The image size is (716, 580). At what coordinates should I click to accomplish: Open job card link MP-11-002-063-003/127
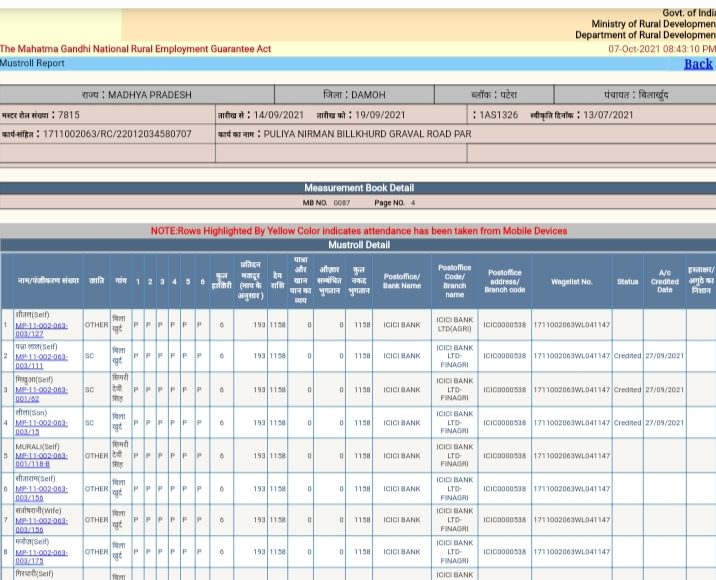click(x=41, y=330)
